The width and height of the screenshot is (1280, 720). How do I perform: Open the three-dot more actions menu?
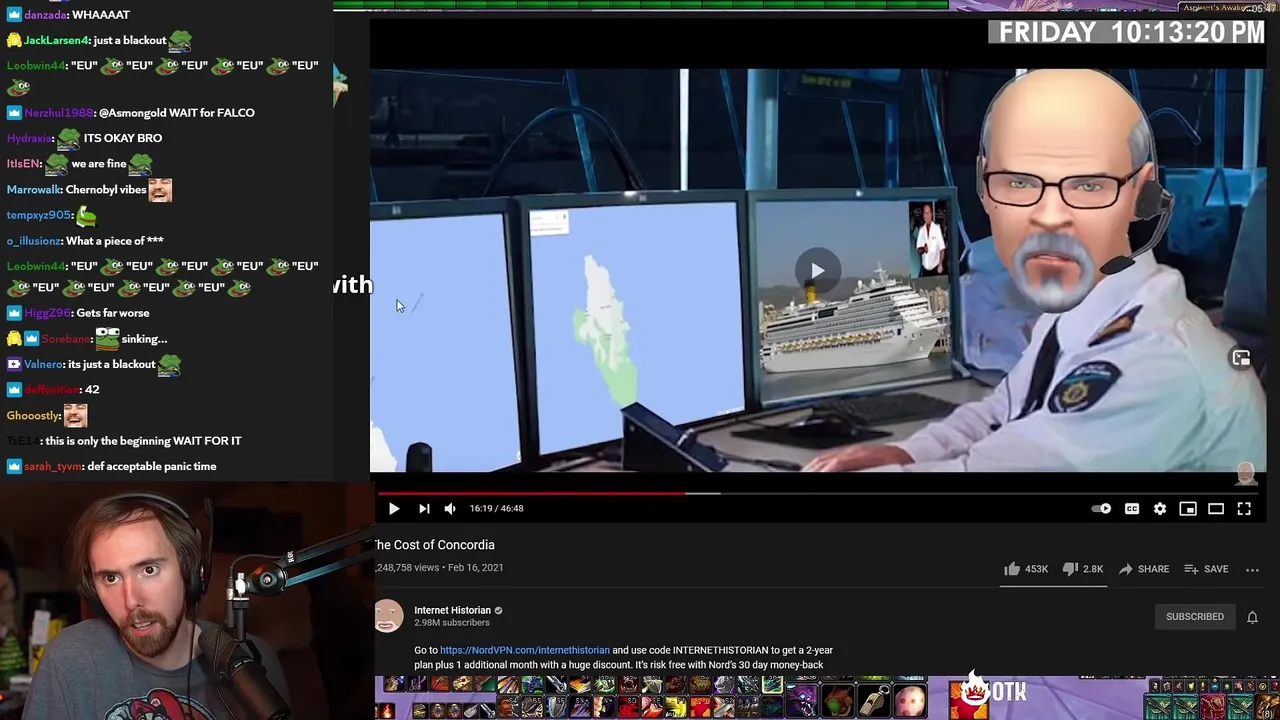click(x=1252, y=569)
